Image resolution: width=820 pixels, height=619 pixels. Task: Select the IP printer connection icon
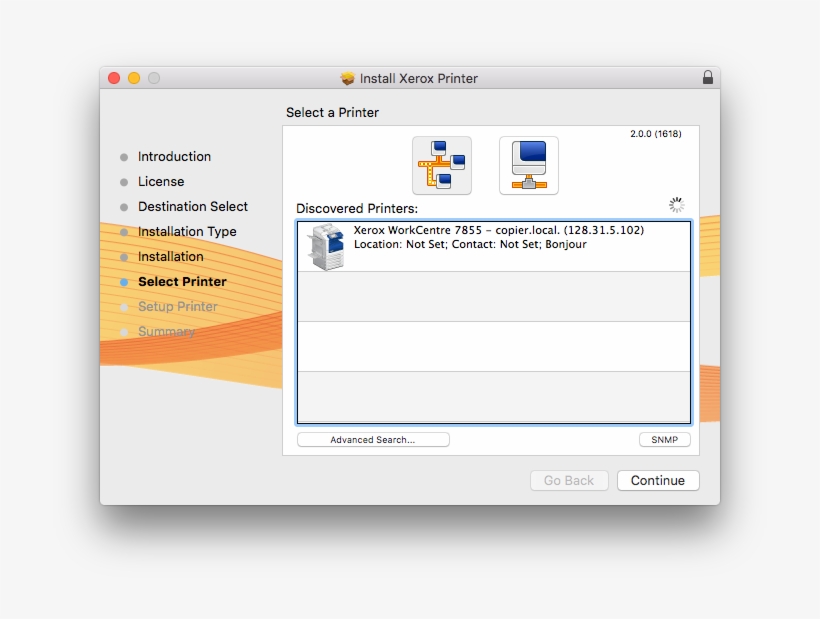528,164
